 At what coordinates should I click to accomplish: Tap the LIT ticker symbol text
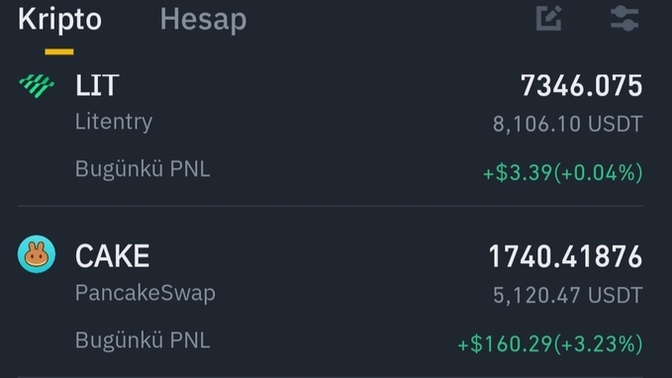click(x=97, y=85)
